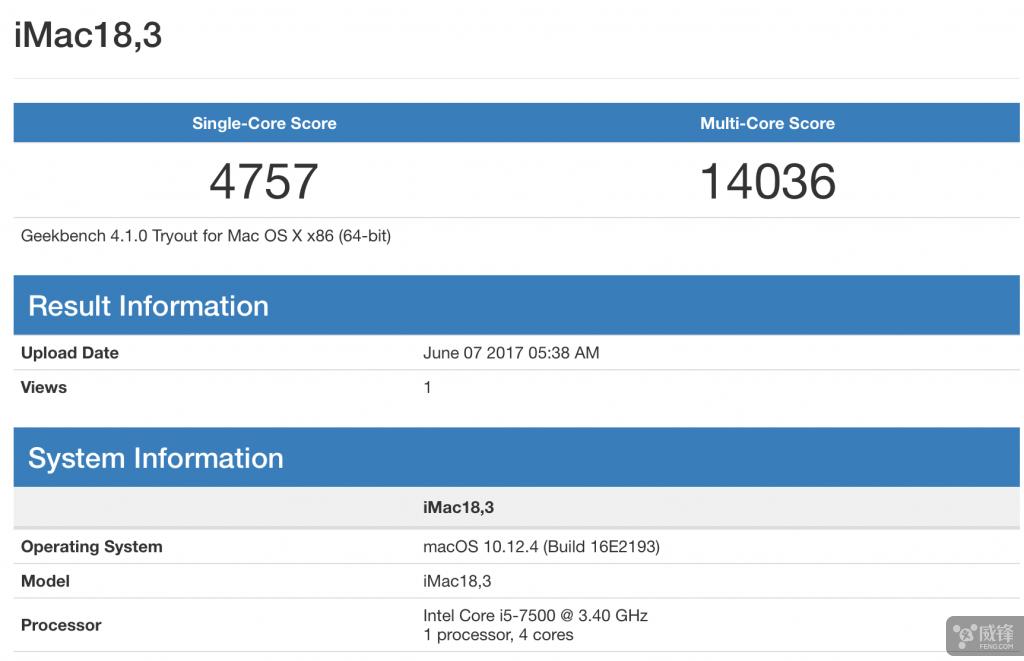Click the multi-core score value 14036
The width and height of the screenshot is (1024, 661).
coord(767,181)
